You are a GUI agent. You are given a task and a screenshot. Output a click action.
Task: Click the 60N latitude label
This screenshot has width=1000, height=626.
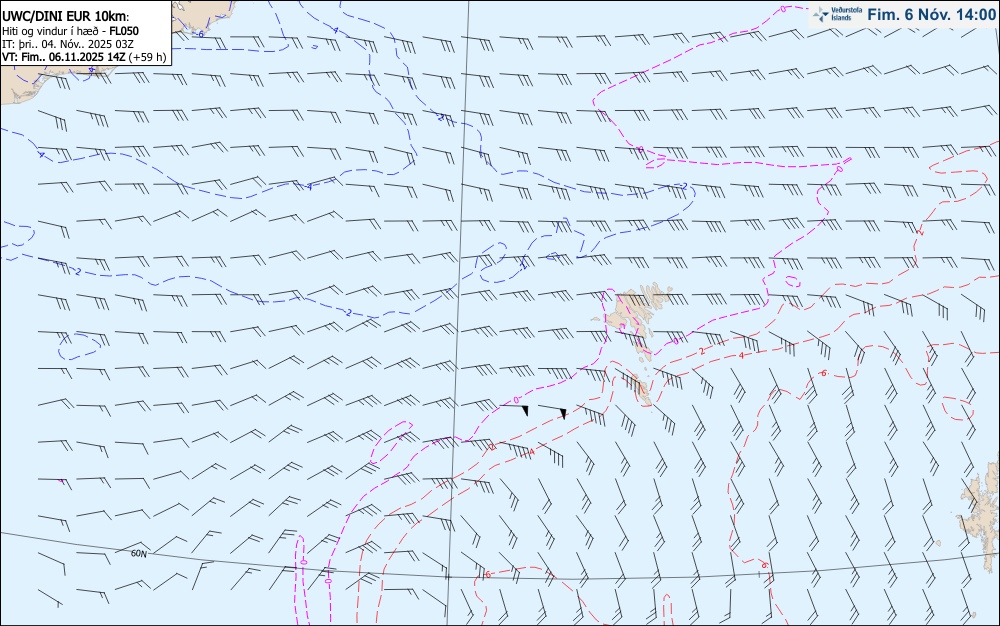(138, 553)
